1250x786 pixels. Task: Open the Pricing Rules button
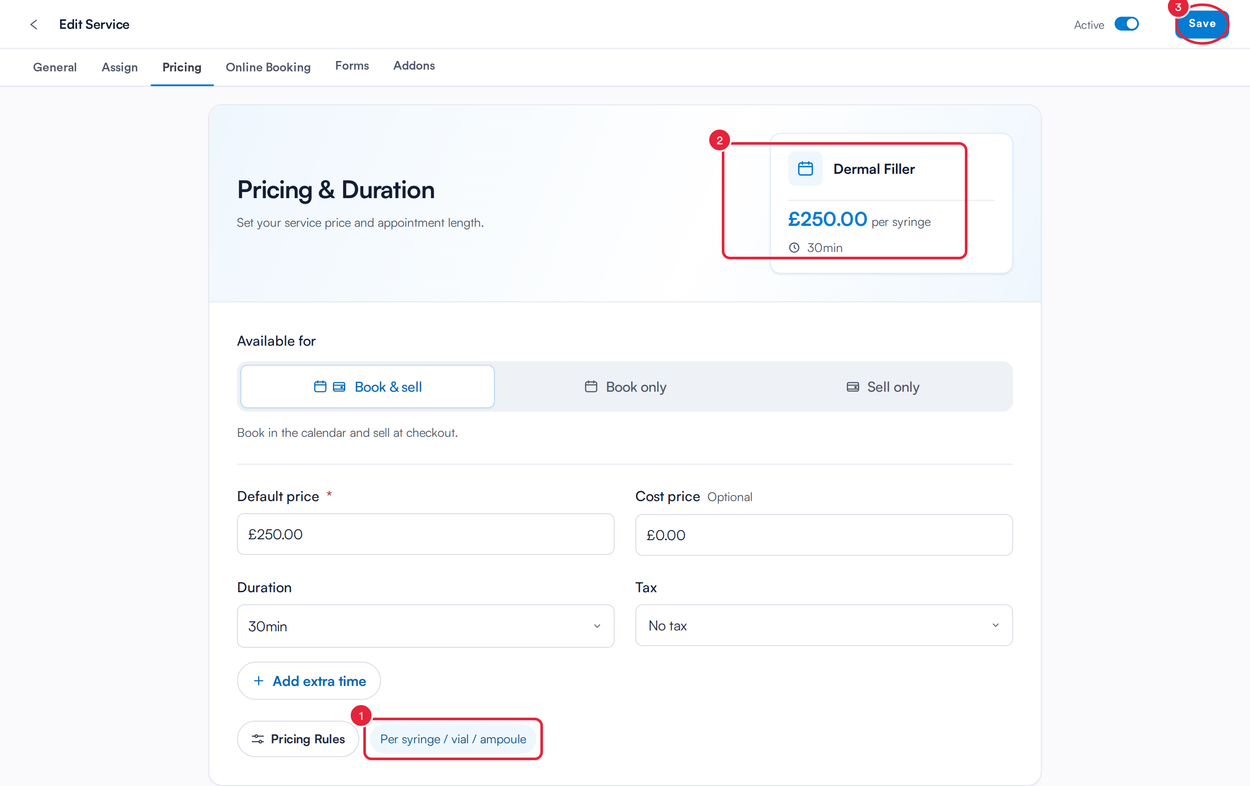(298, 739)
